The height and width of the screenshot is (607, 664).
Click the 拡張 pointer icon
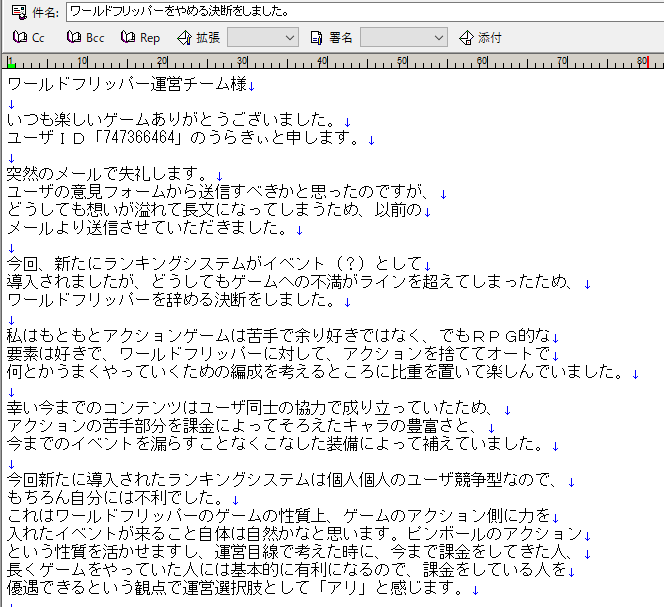point(184,38)
